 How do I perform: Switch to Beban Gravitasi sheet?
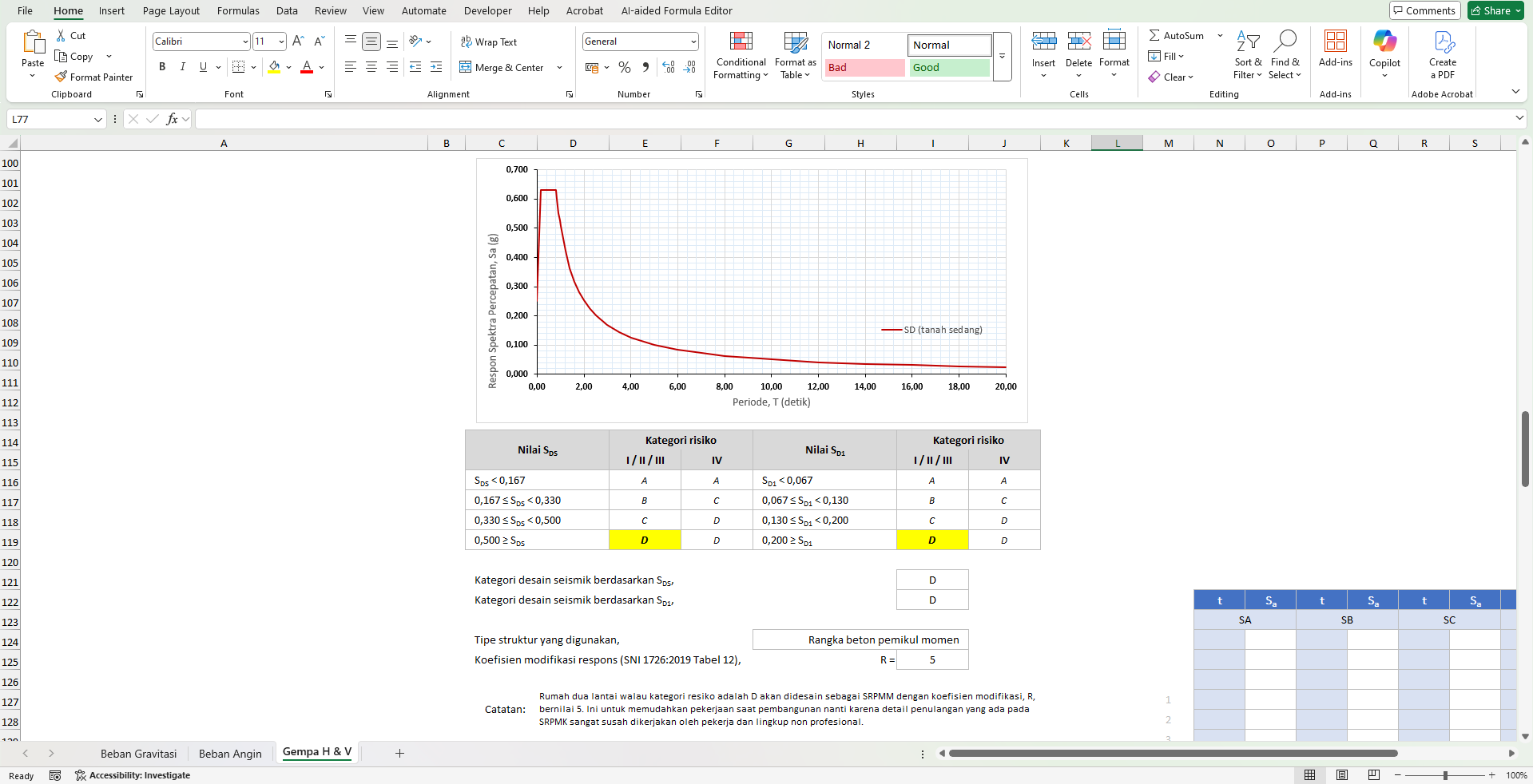(138, 754)
